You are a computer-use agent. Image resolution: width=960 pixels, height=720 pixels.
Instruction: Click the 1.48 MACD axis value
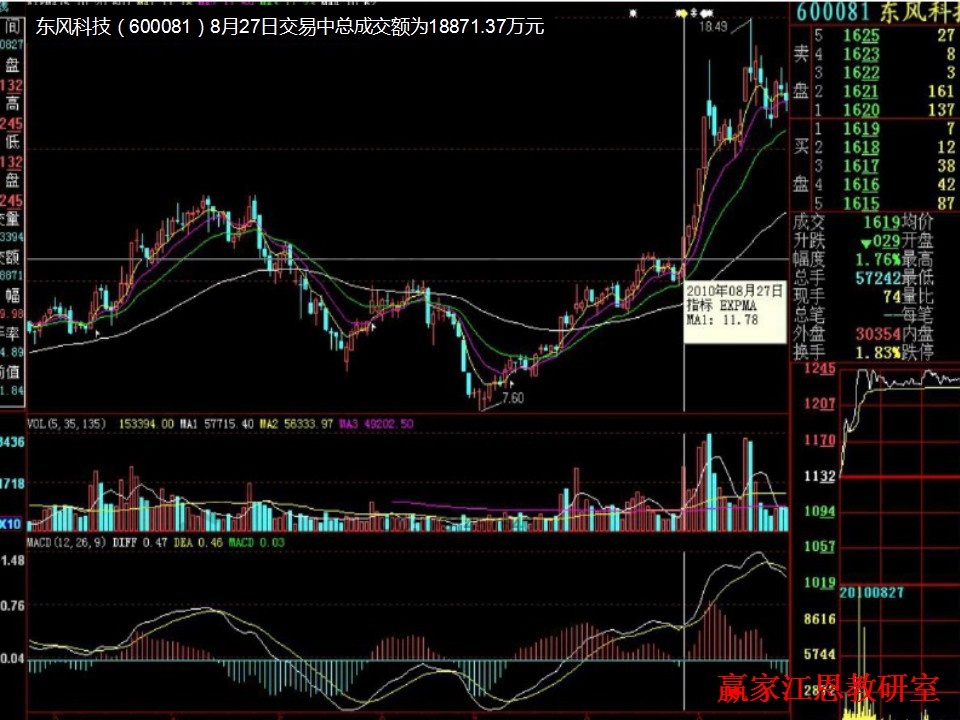13,561
